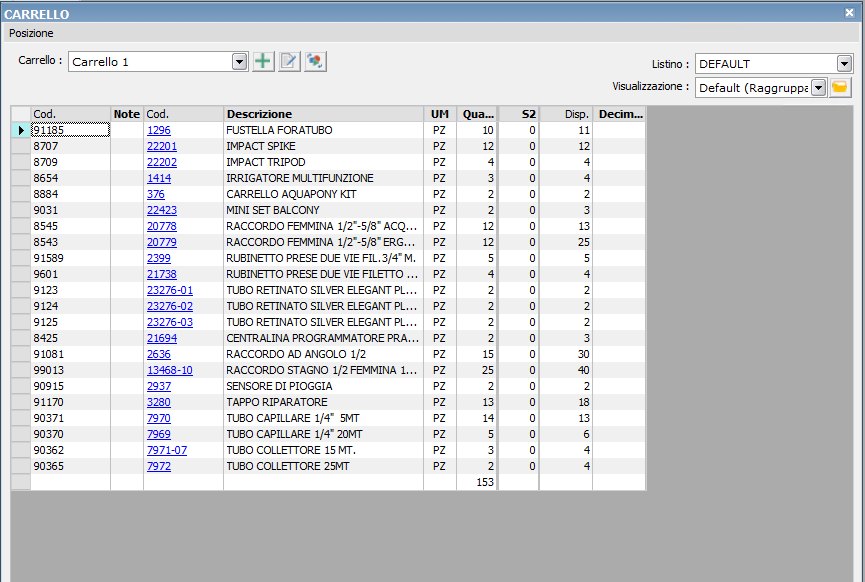Image resolution: width=865 pixels, height=582 pixels.
Task: Open product link 21694
Action: point(162,338)
